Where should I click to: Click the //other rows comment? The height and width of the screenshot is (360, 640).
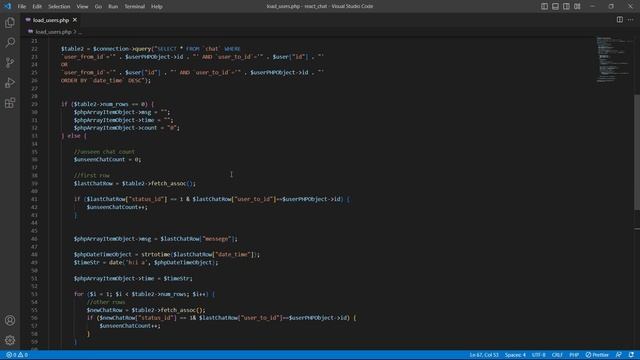click(106, 302)
